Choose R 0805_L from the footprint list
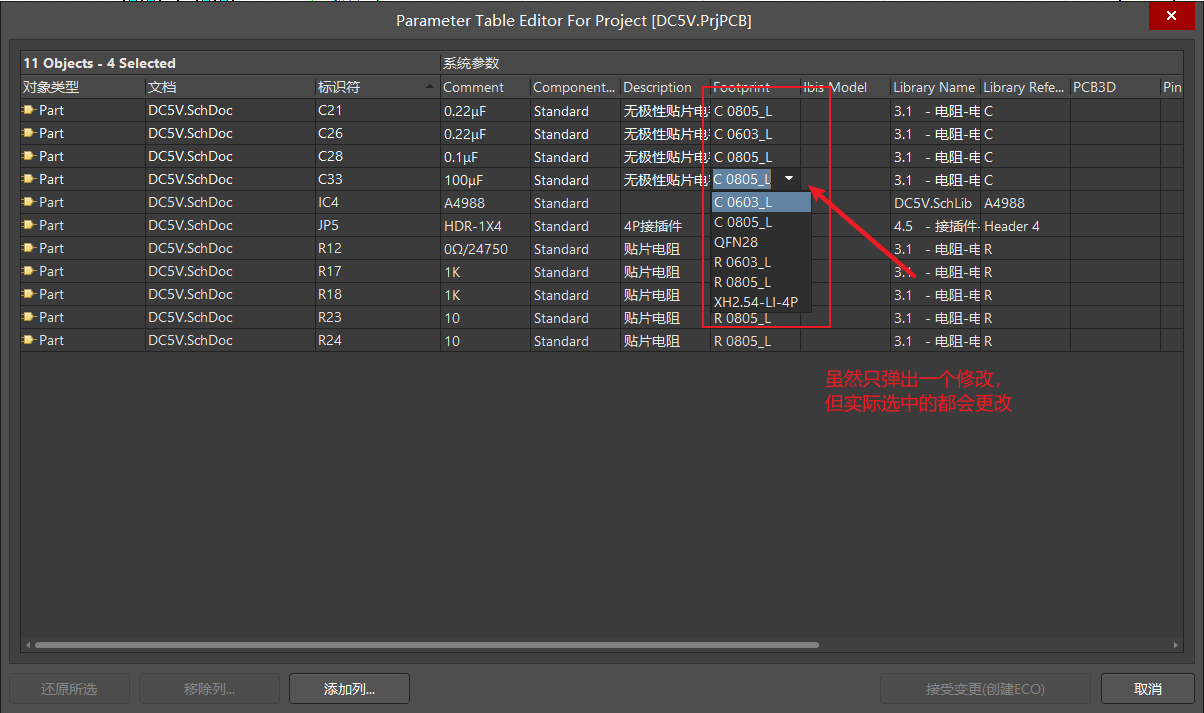 click(761, 282)
